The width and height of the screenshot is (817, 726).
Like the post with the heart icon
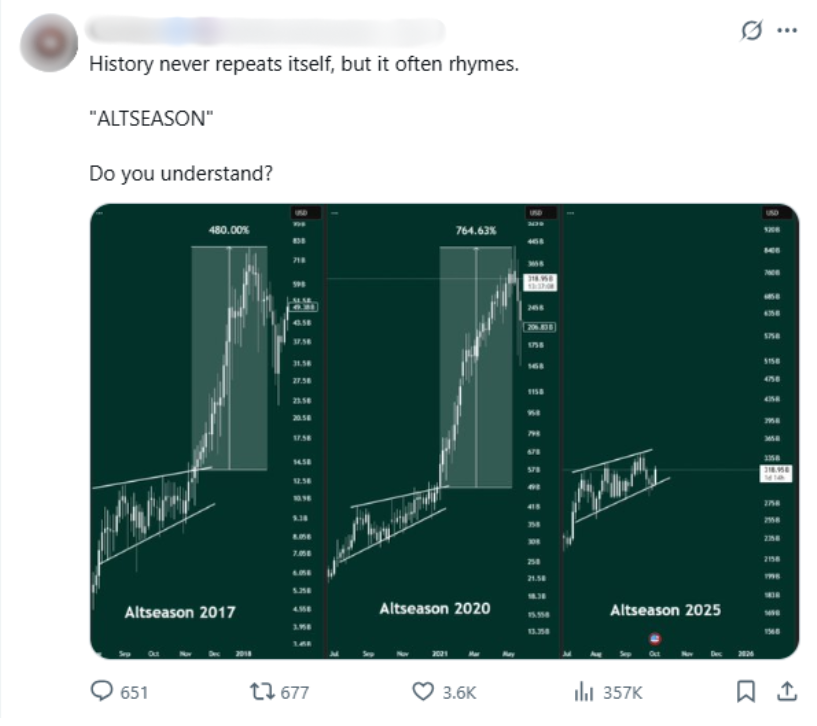(x=424, y=691)
